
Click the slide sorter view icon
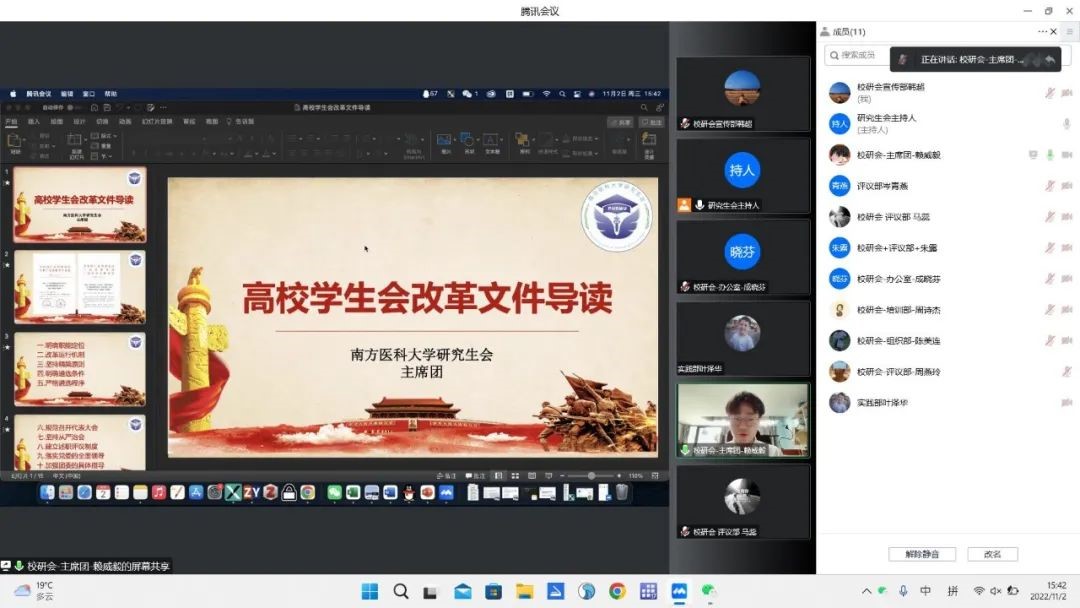click(515, 476)
